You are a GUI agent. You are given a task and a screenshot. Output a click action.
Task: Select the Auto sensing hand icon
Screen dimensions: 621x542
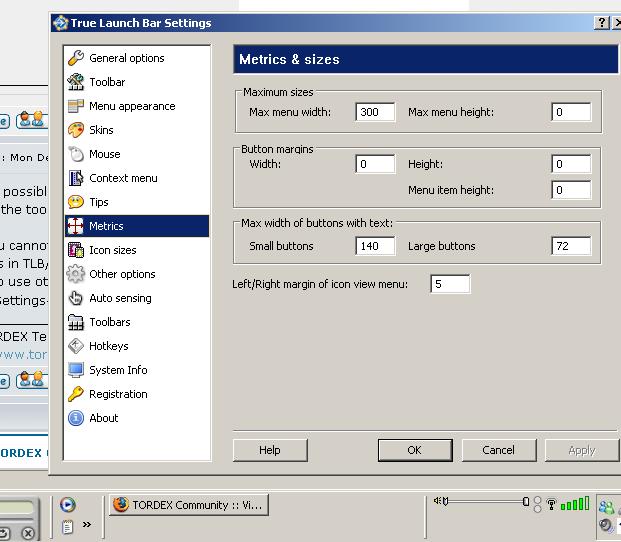[75, 298]
